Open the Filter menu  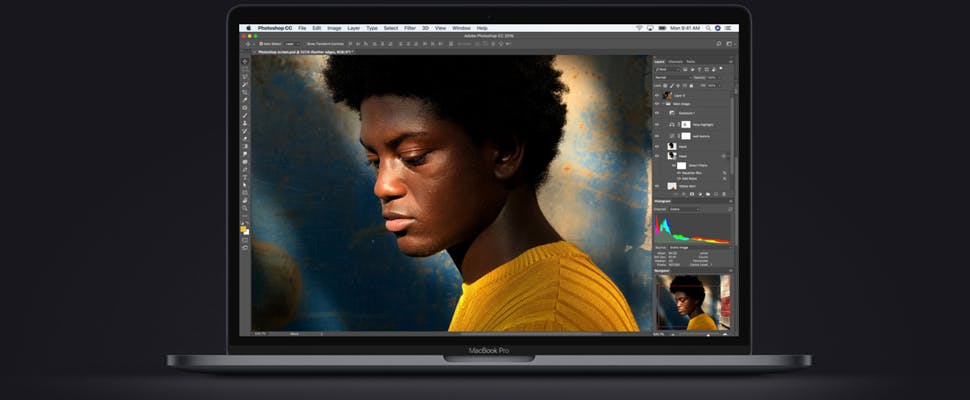[410, 28]
